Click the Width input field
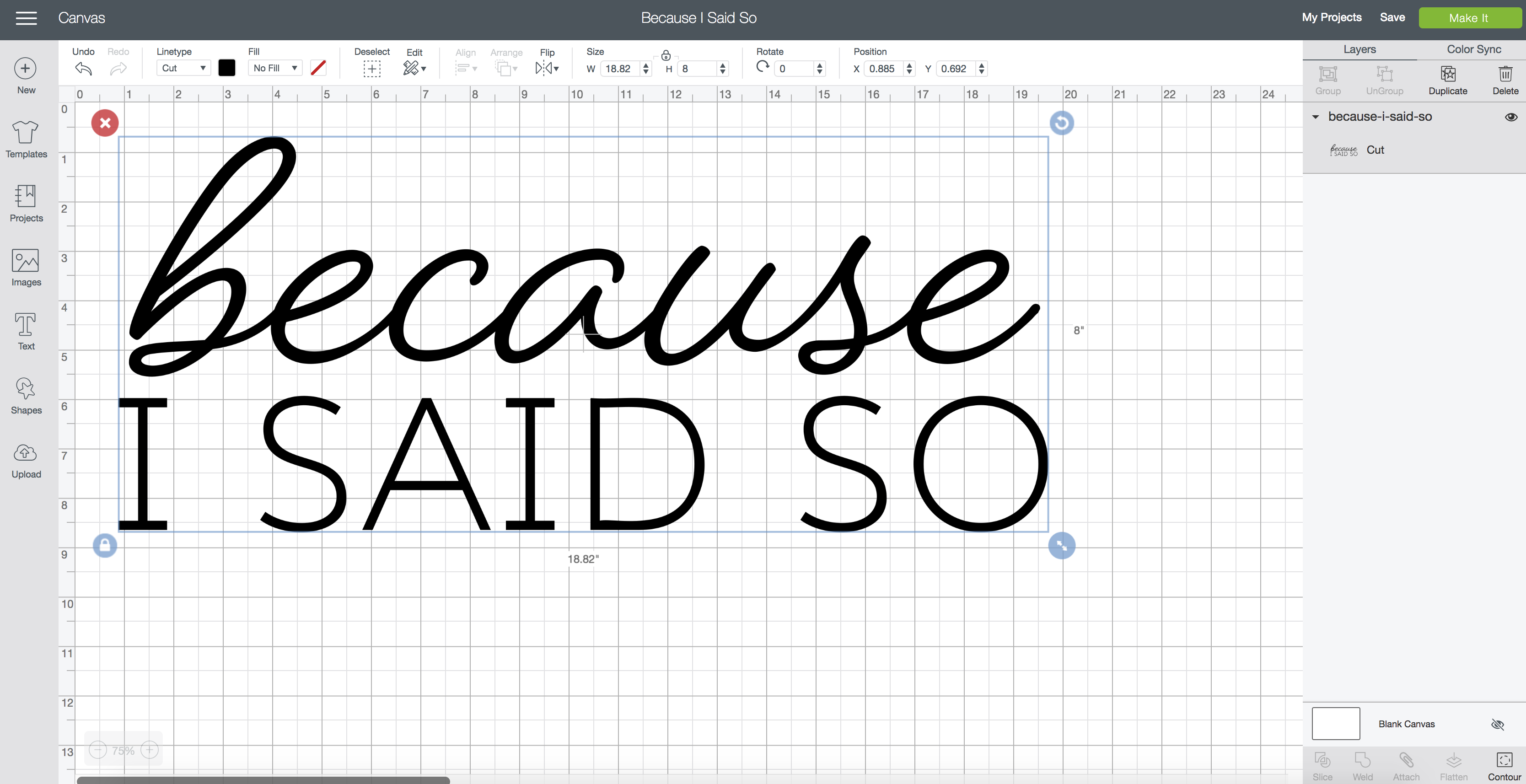The image size is (1526, 784). (x=621, y=69)
